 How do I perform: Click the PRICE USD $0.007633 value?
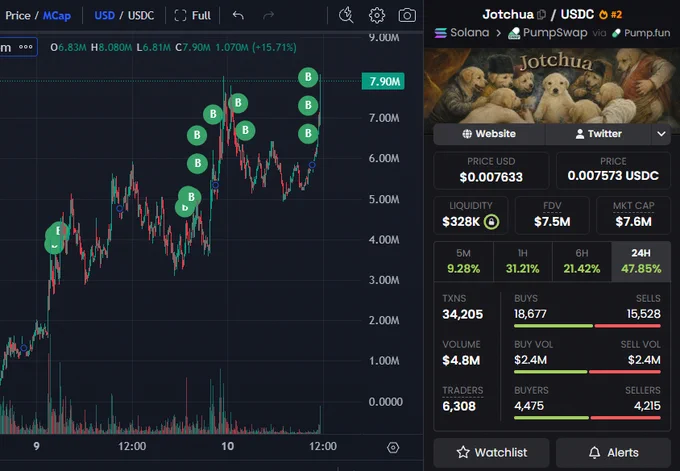[x=491, y=177]
